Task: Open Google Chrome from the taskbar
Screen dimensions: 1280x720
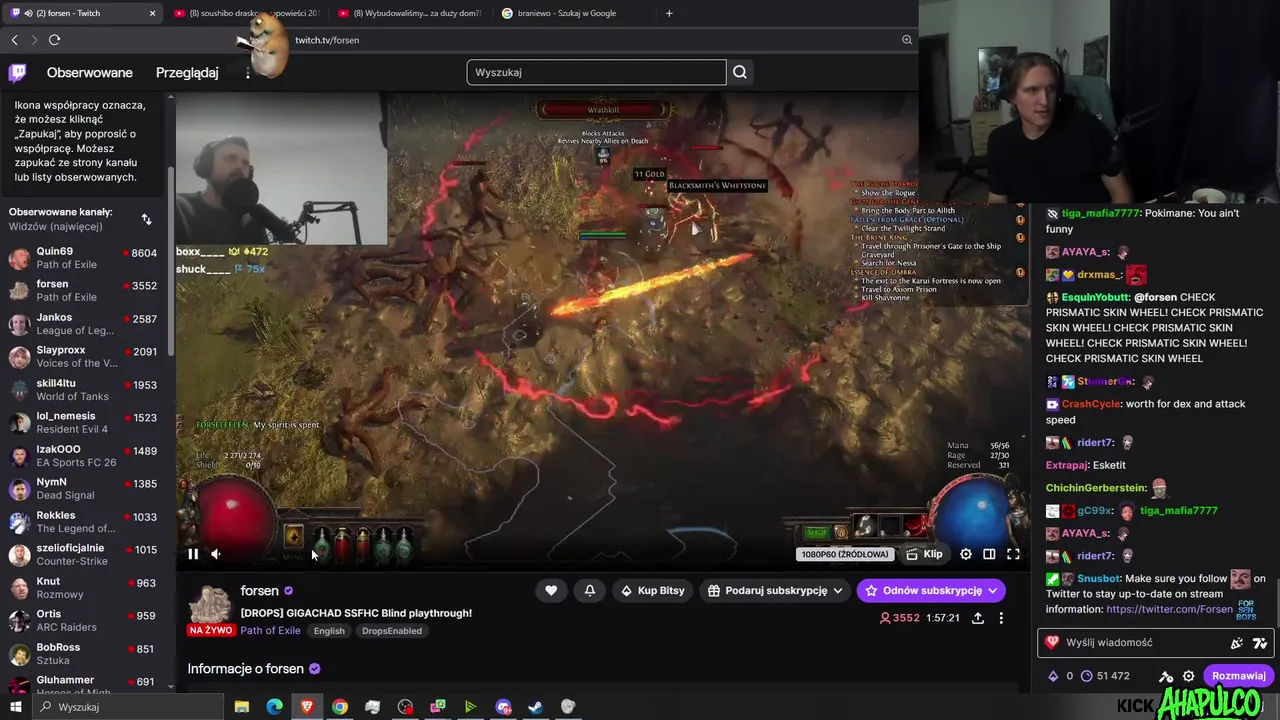Action: pyautogui.click(x=340, y=707)
